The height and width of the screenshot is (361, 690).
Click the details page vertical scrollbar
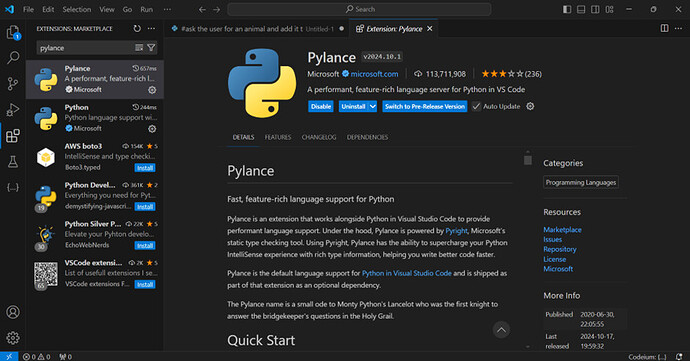click(x=528, y=159)
